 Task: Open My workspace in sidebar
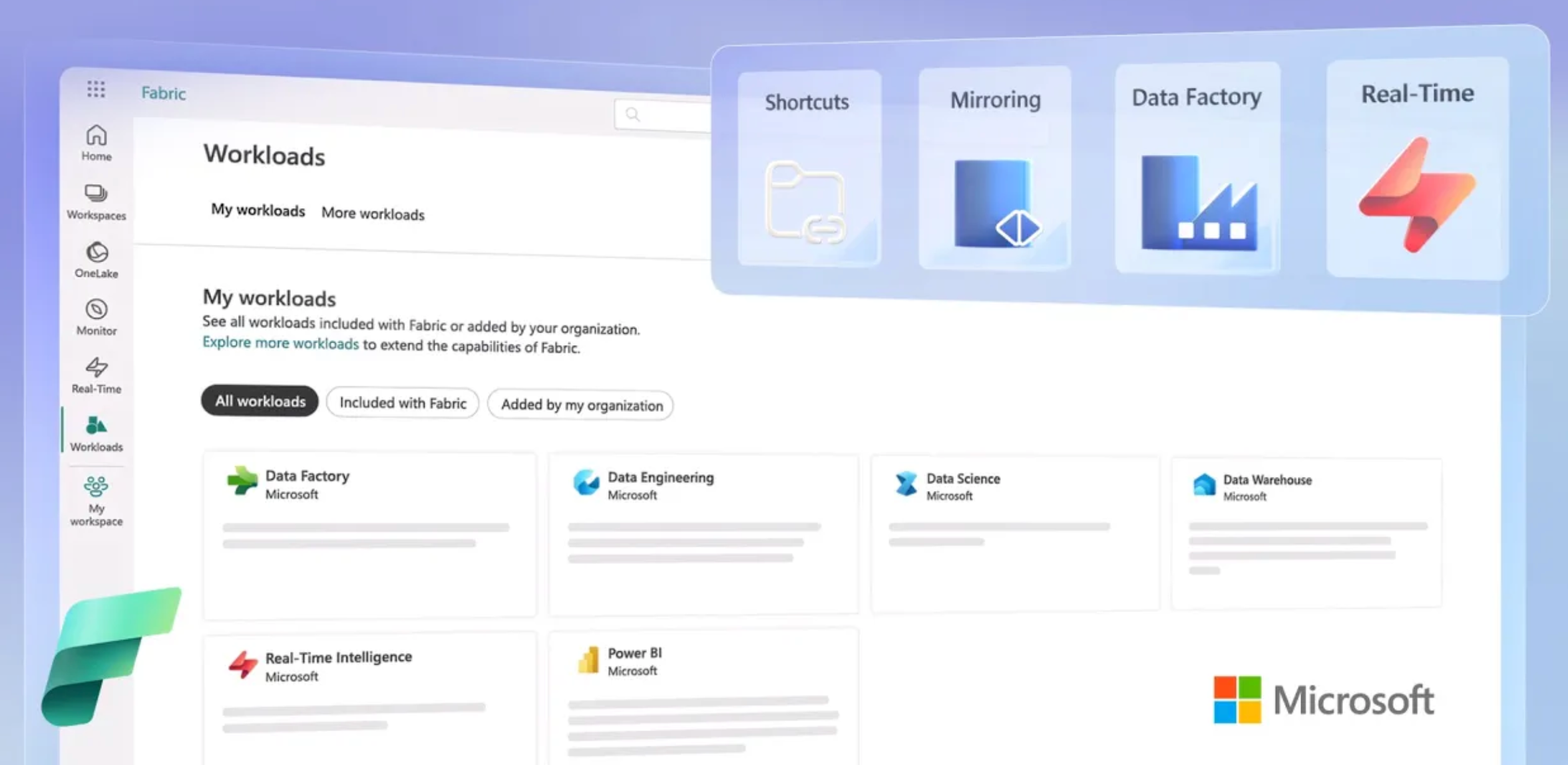coord(97,501)
